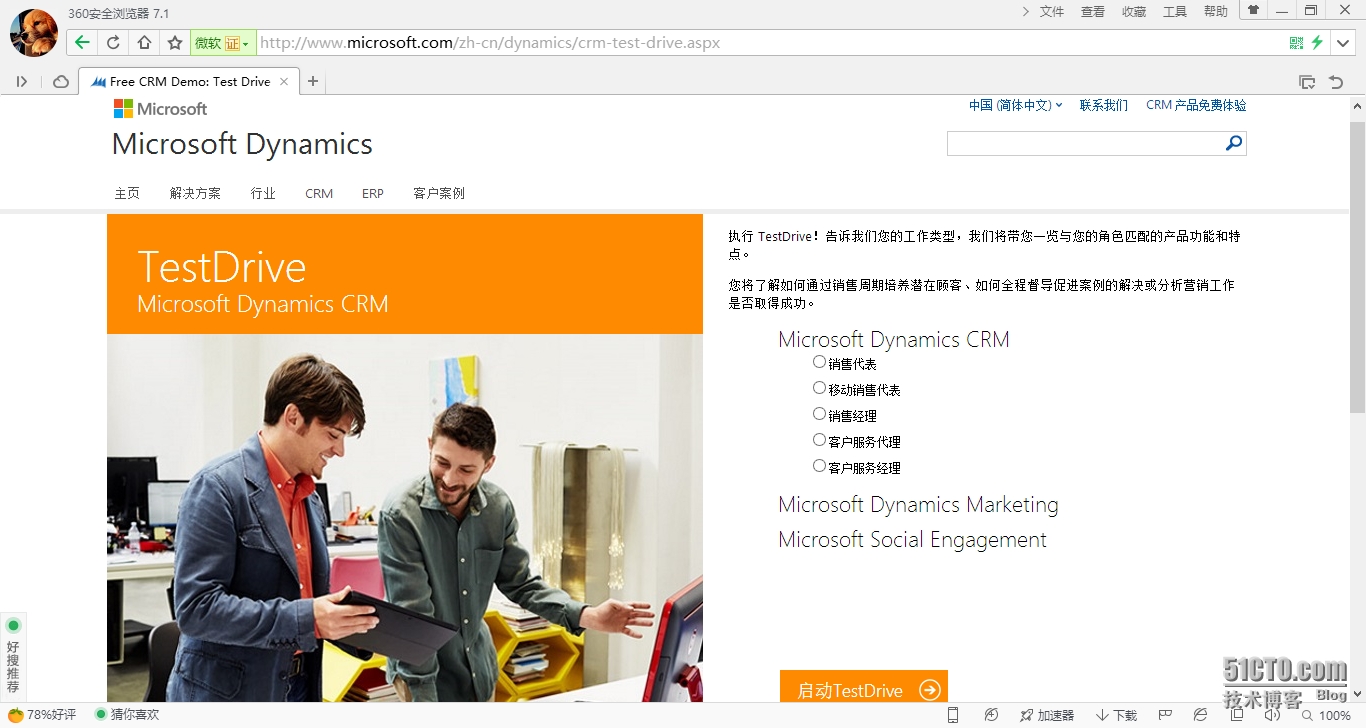Select the 客户服务代理 radio button
Viewport: 1366px width, 728px height.
click(x=819, y=440)
